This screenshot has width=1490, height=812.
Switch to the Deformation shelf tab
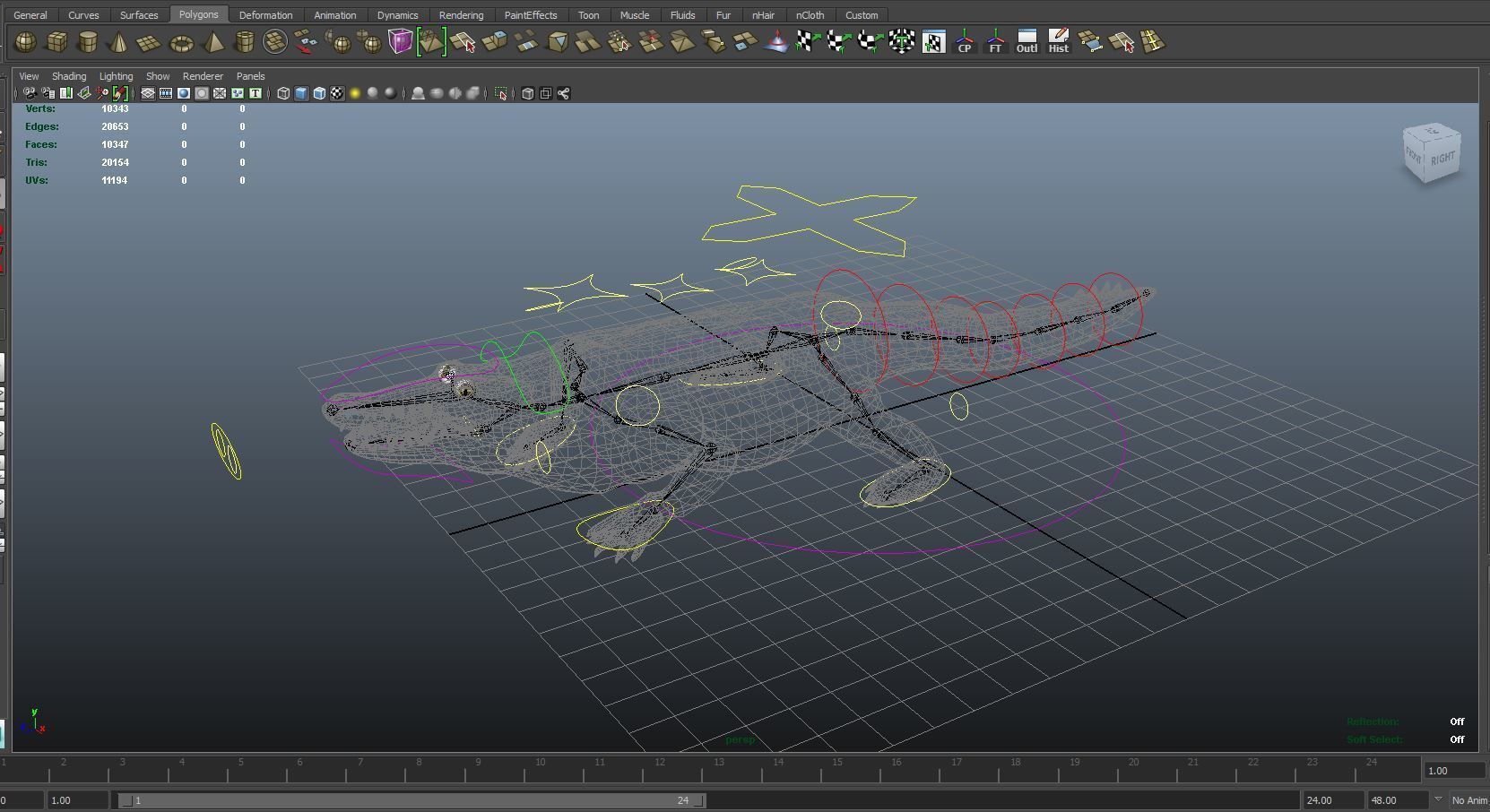point(265,15)
